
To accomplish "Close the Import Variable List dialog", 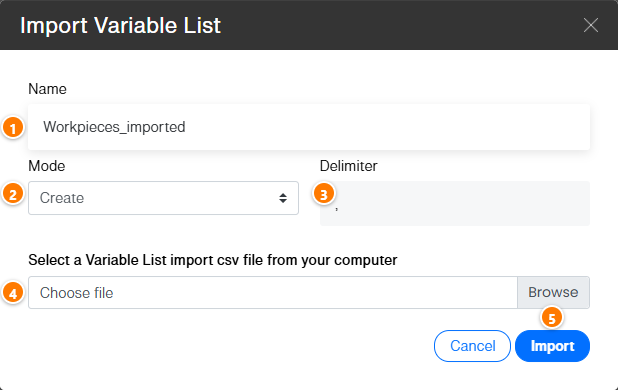I will 590,25.
